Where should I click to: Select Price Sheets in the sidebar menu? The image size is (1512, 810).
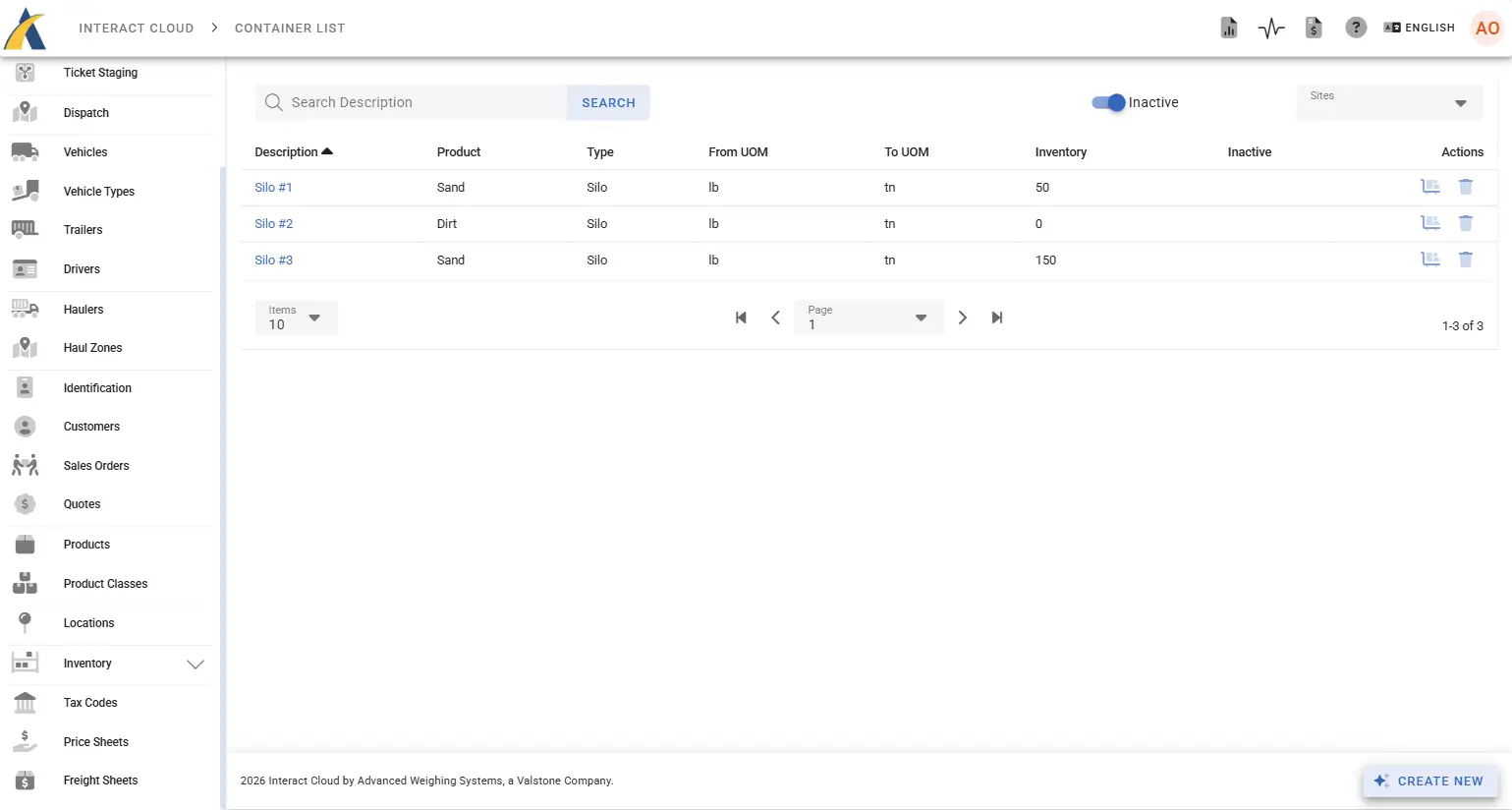click(x=95, y=741)
